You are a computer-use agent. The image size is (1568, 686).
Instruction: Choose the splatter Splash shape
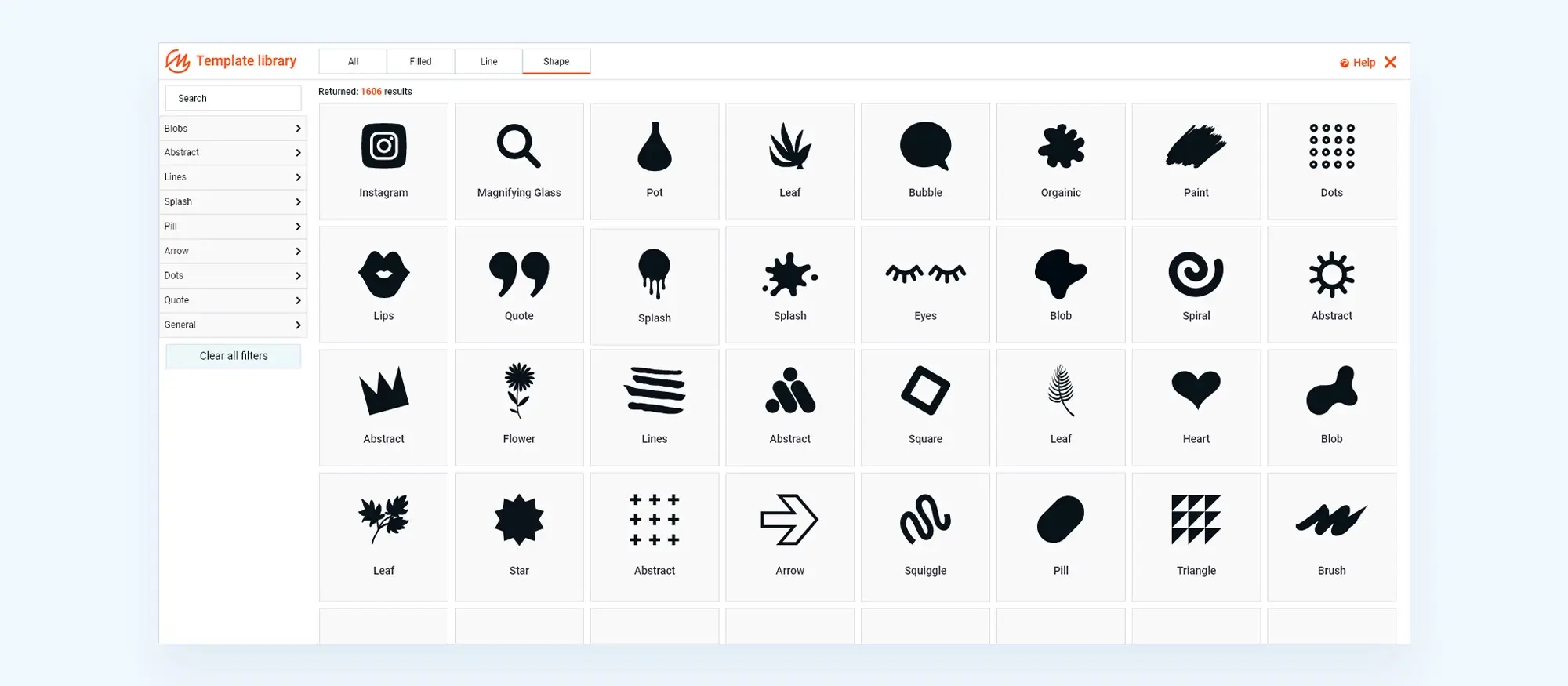tap(789, 285)
